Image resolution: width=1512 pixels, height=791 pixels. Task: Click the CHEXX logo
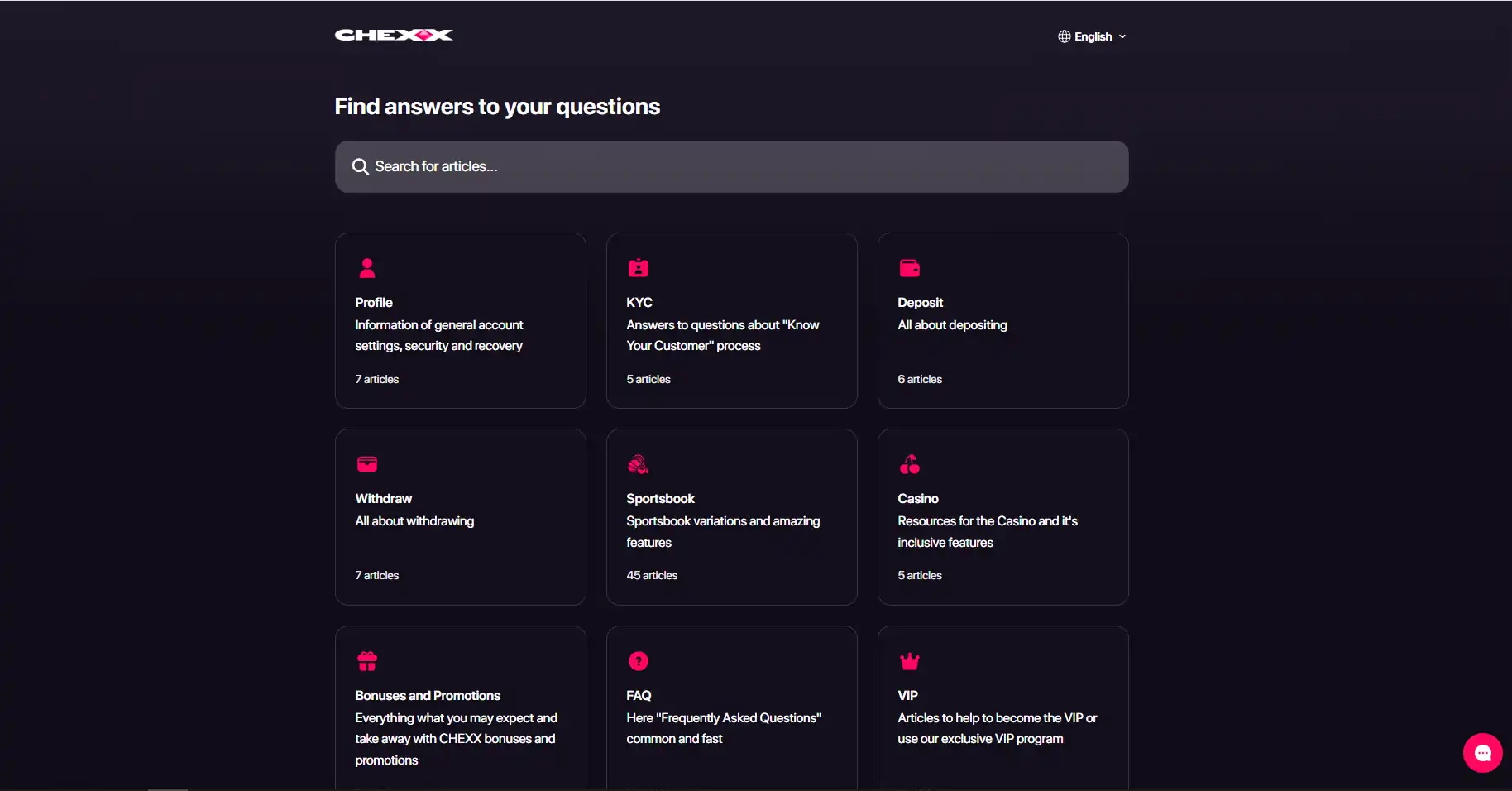pos(394,35)
